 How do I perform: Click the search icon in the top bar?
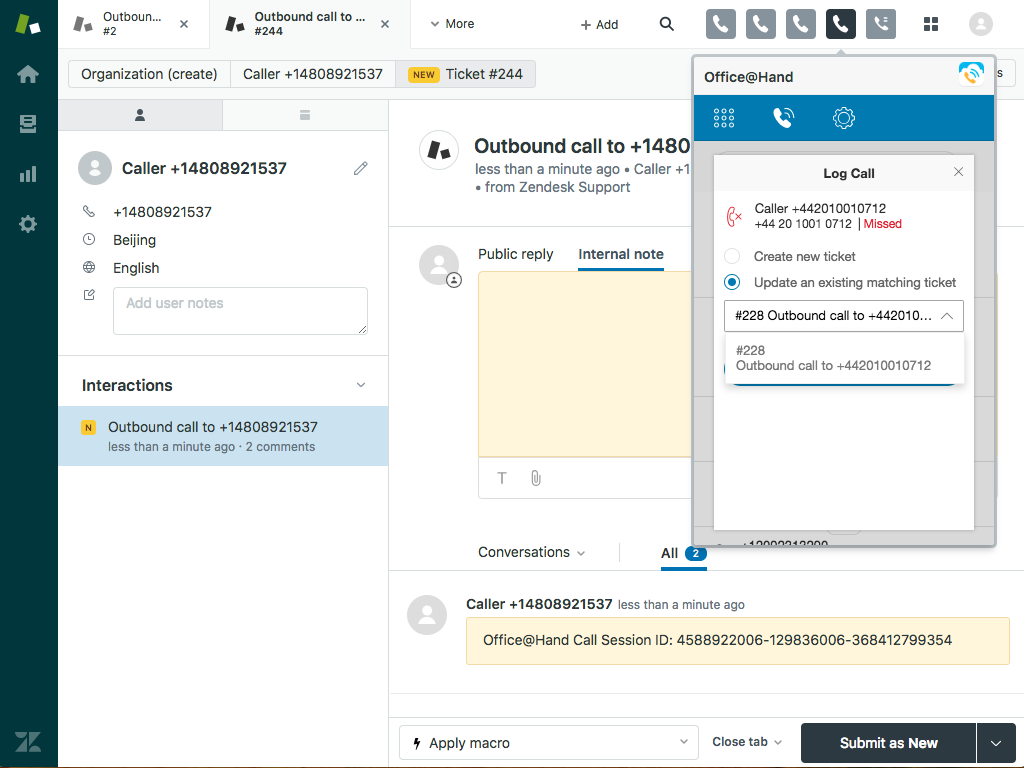tap(666, 24)
